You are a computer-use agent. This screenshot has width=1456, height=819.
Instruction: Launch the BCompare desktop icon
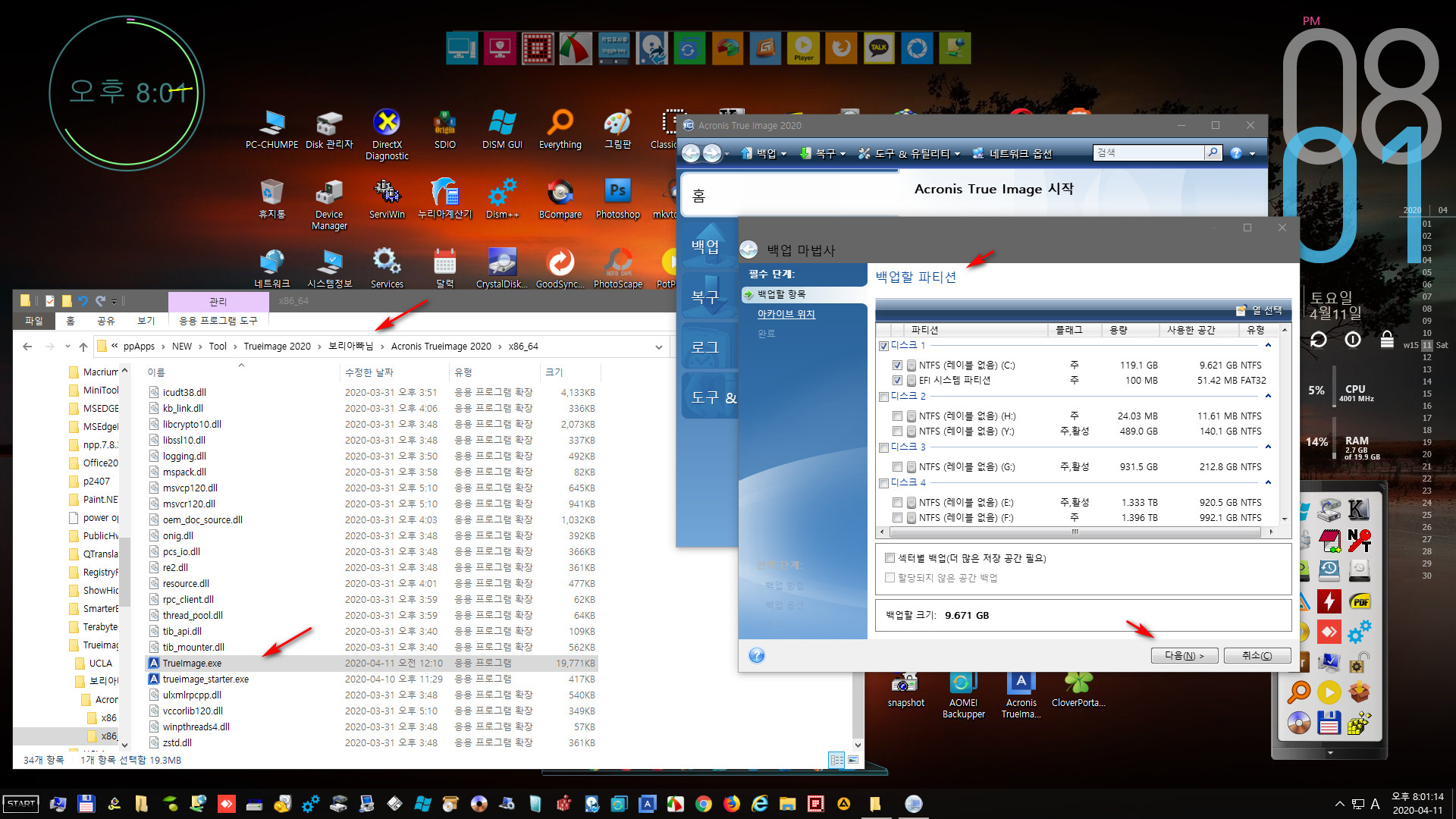point(560,199)
